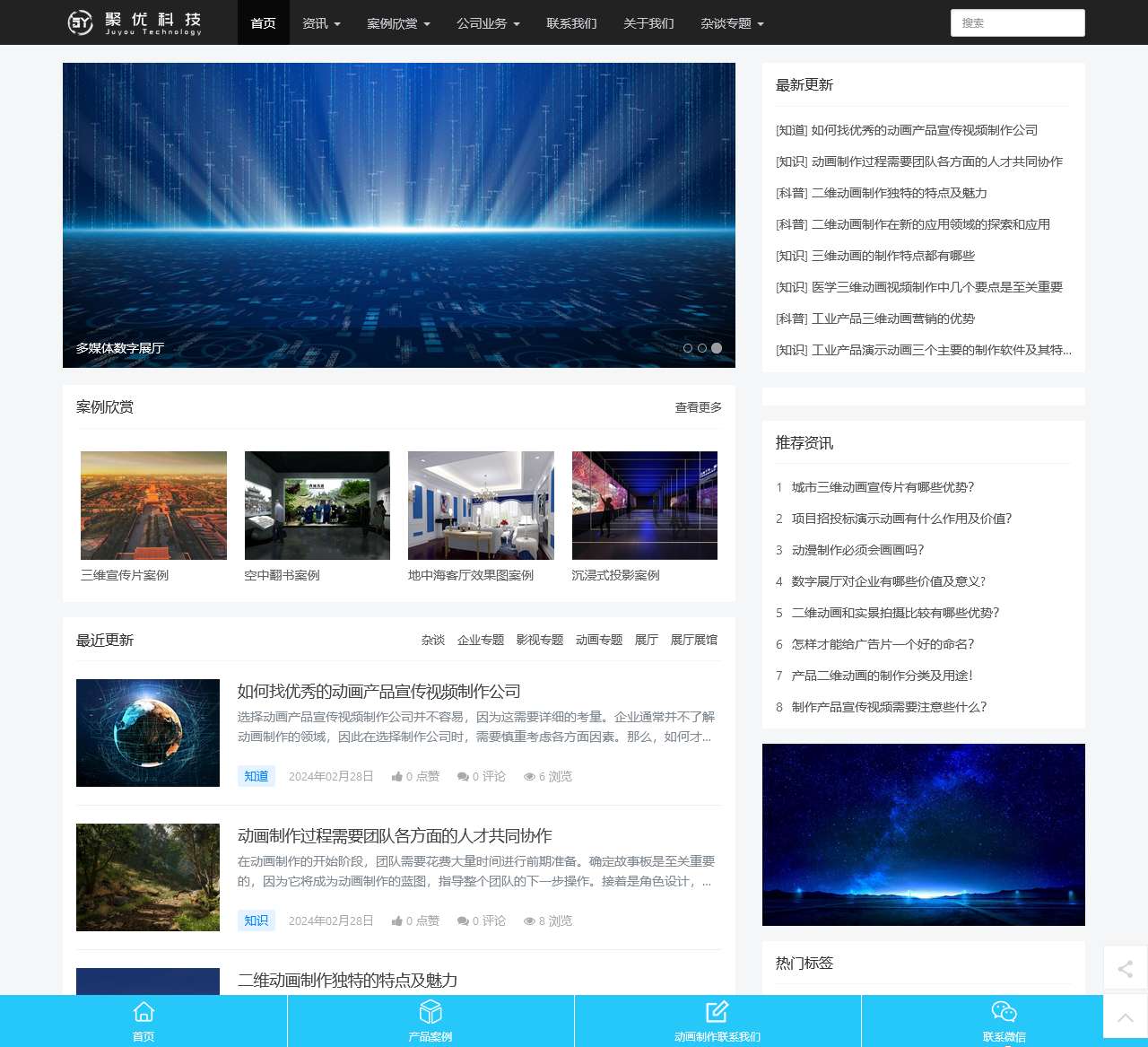Viewport: 1148px width, 1047px height.
Task: Click the 查看更多 link in 案例欣赏
Action: 697,406
